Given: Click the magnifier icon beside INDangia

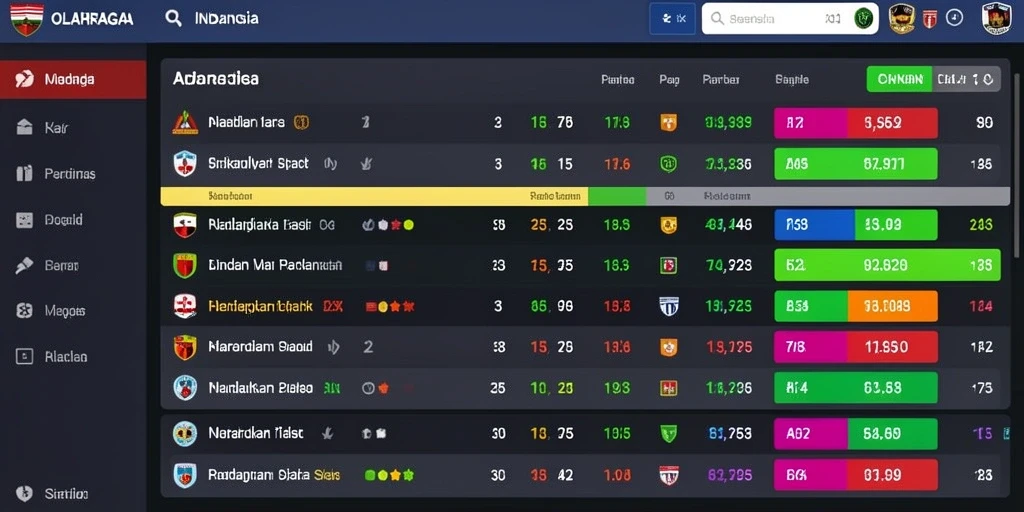Looking at the screenshot, I should click(x=173, y=18).
